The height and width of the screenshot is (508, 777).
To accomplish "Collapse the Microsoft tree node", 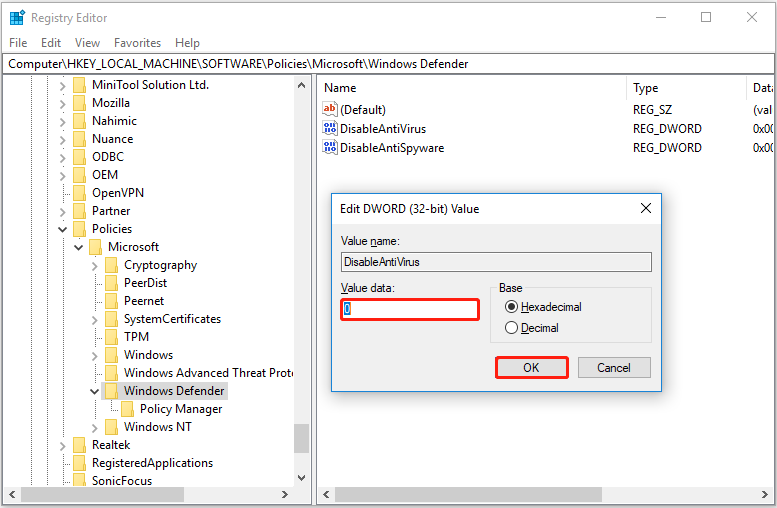I will click(x=78, y=247).
